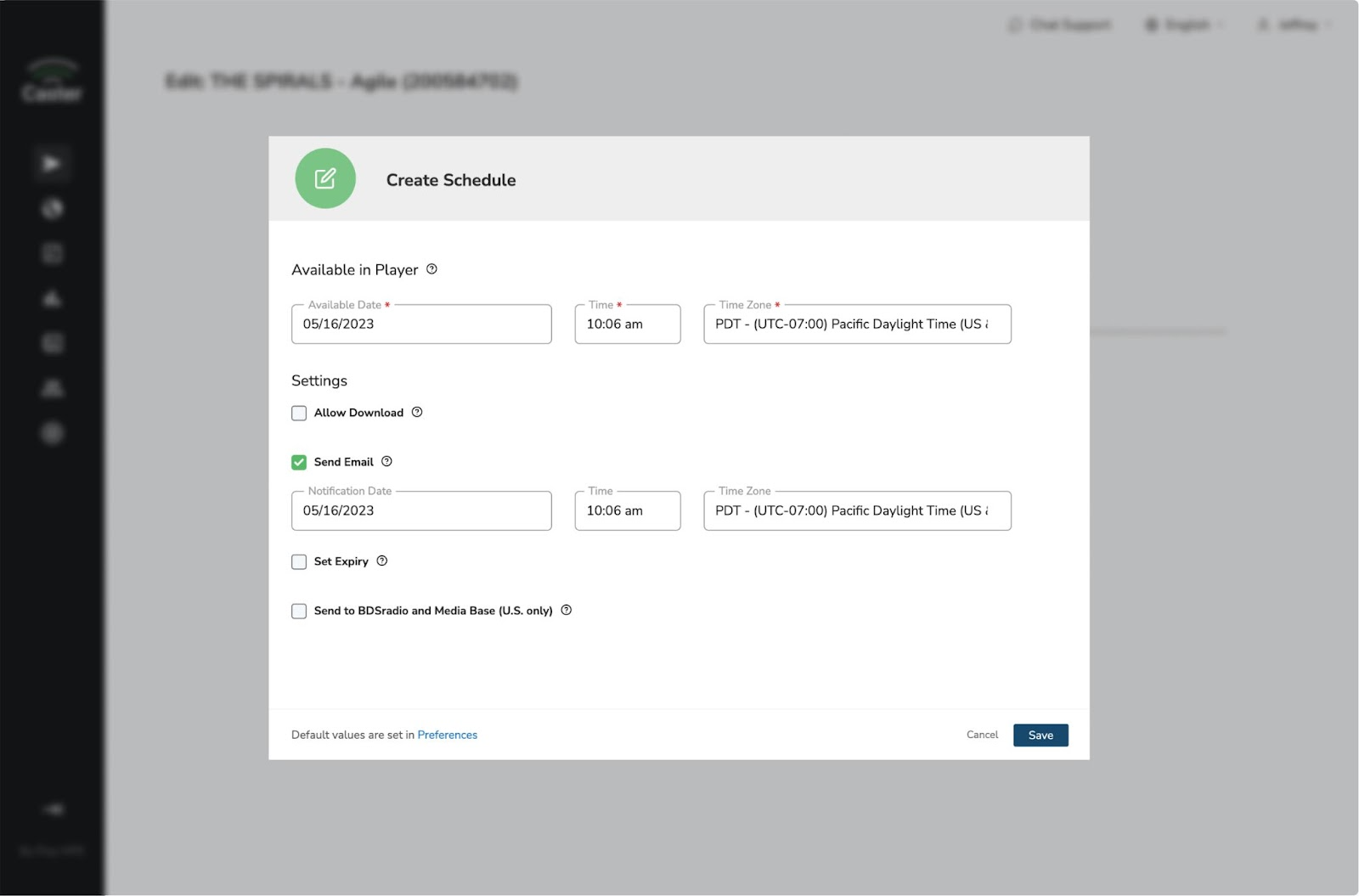Click the help icon next to Send Email
The height and width of the screenshot is (896, 1359).
click(x=386, y=461)
